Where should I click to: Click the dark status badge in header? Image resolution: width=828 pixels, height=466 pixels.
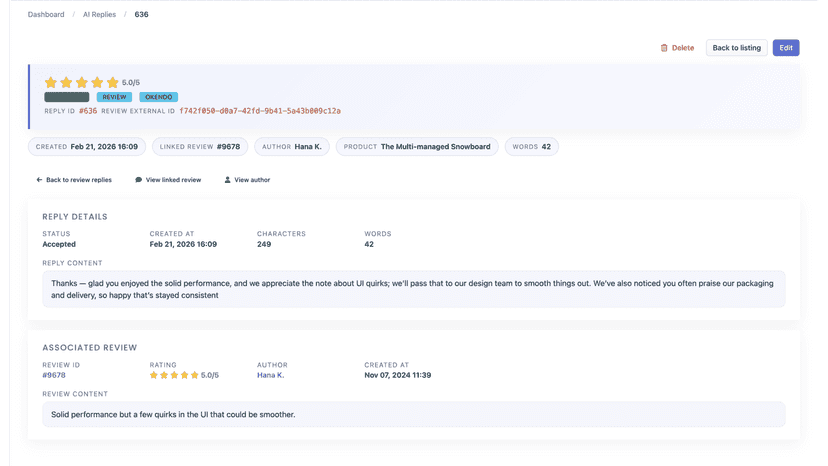[x=67, y=97]
